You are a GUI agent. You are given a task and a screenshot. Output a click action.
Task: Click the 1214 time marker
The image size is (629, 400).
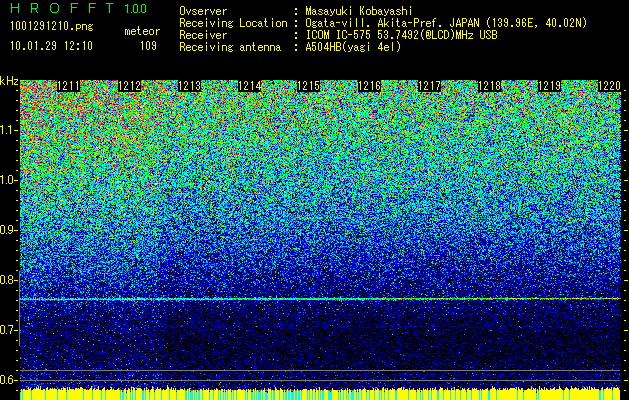(x=250, y=86)
